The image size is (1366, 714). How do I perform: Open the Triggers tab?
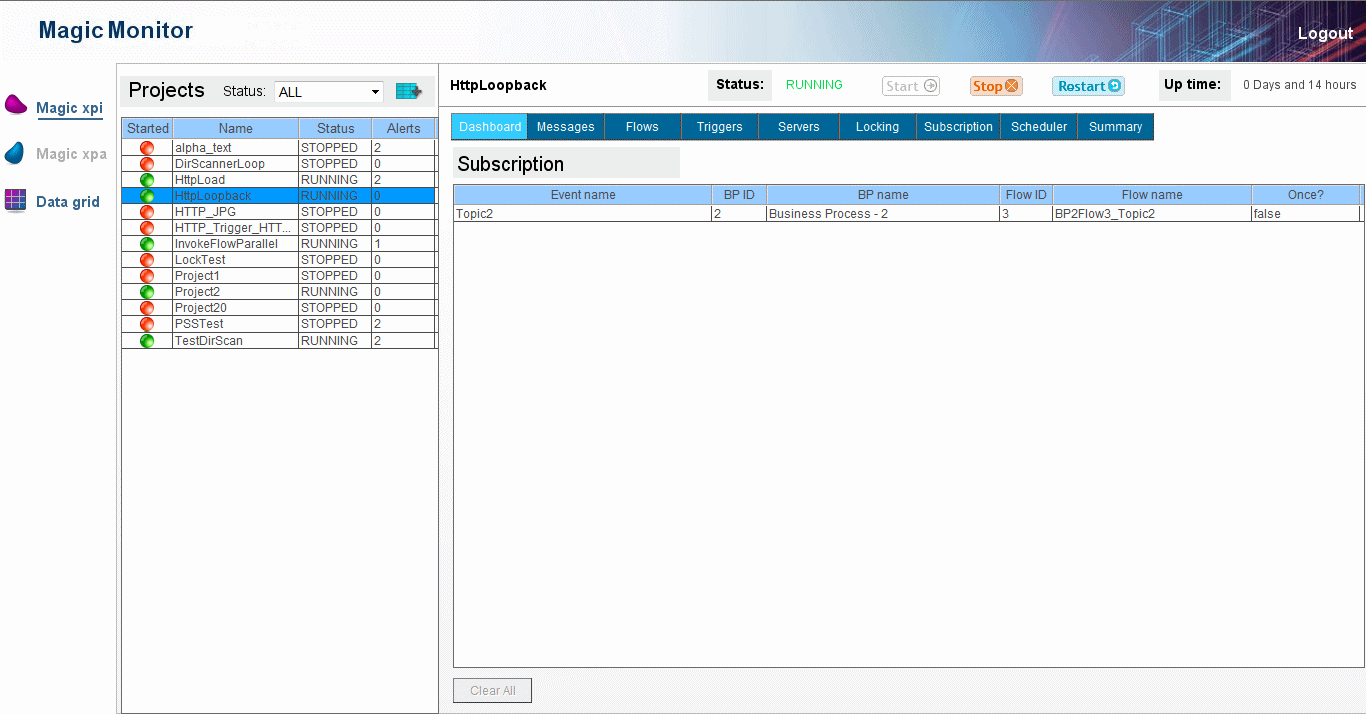720,127
